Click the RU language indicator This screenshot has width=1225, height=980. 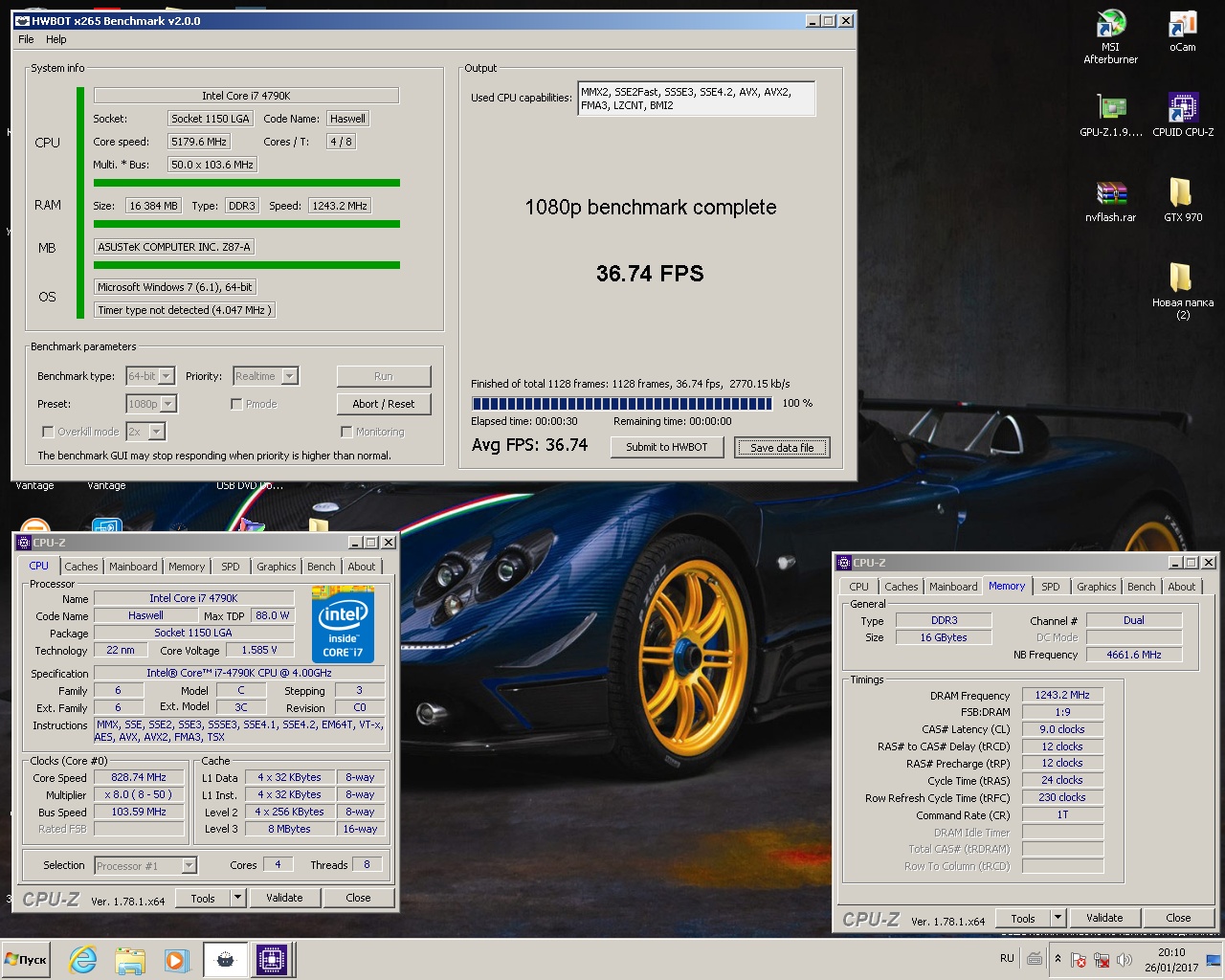click(x=1007, y=958)
